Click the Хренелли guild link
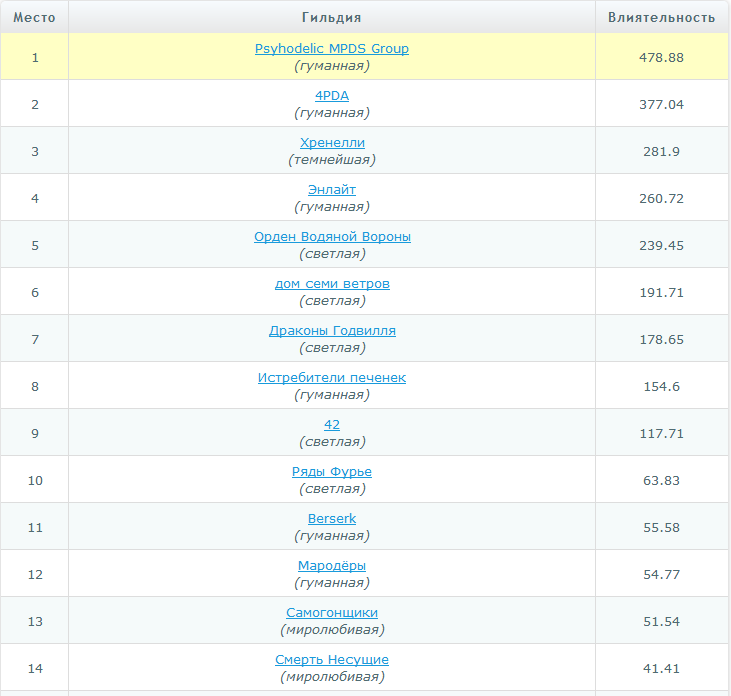 point(332,142)
